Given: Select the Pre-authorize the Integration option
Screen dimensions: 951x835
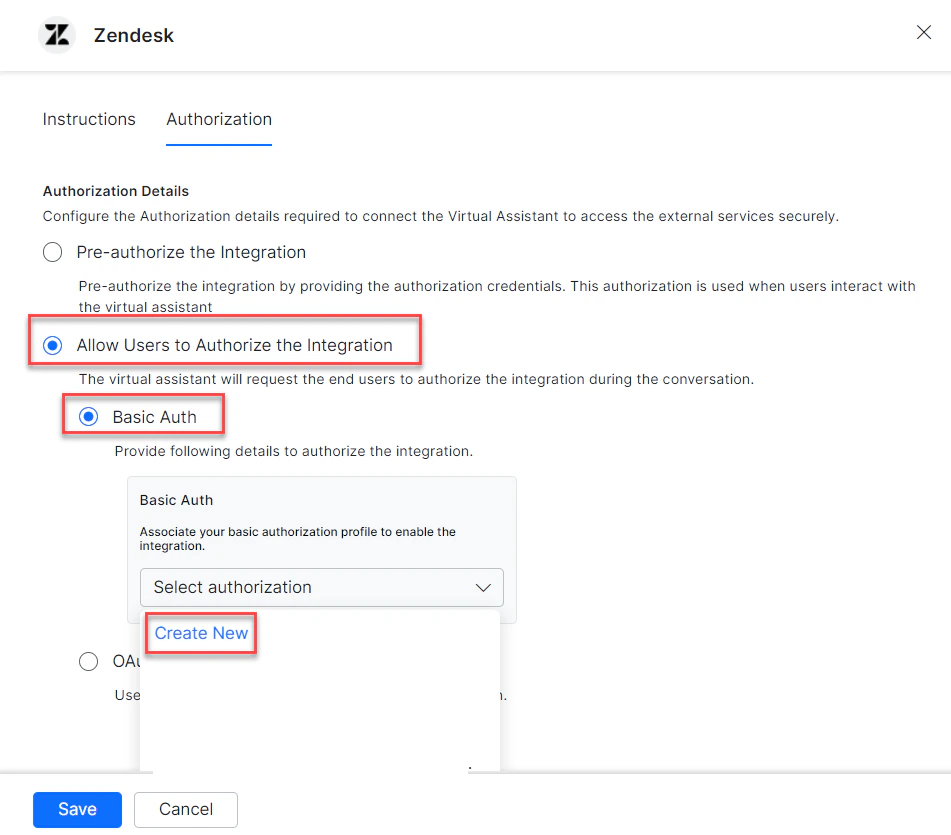Looking at the screenshot, I should 52,252.
